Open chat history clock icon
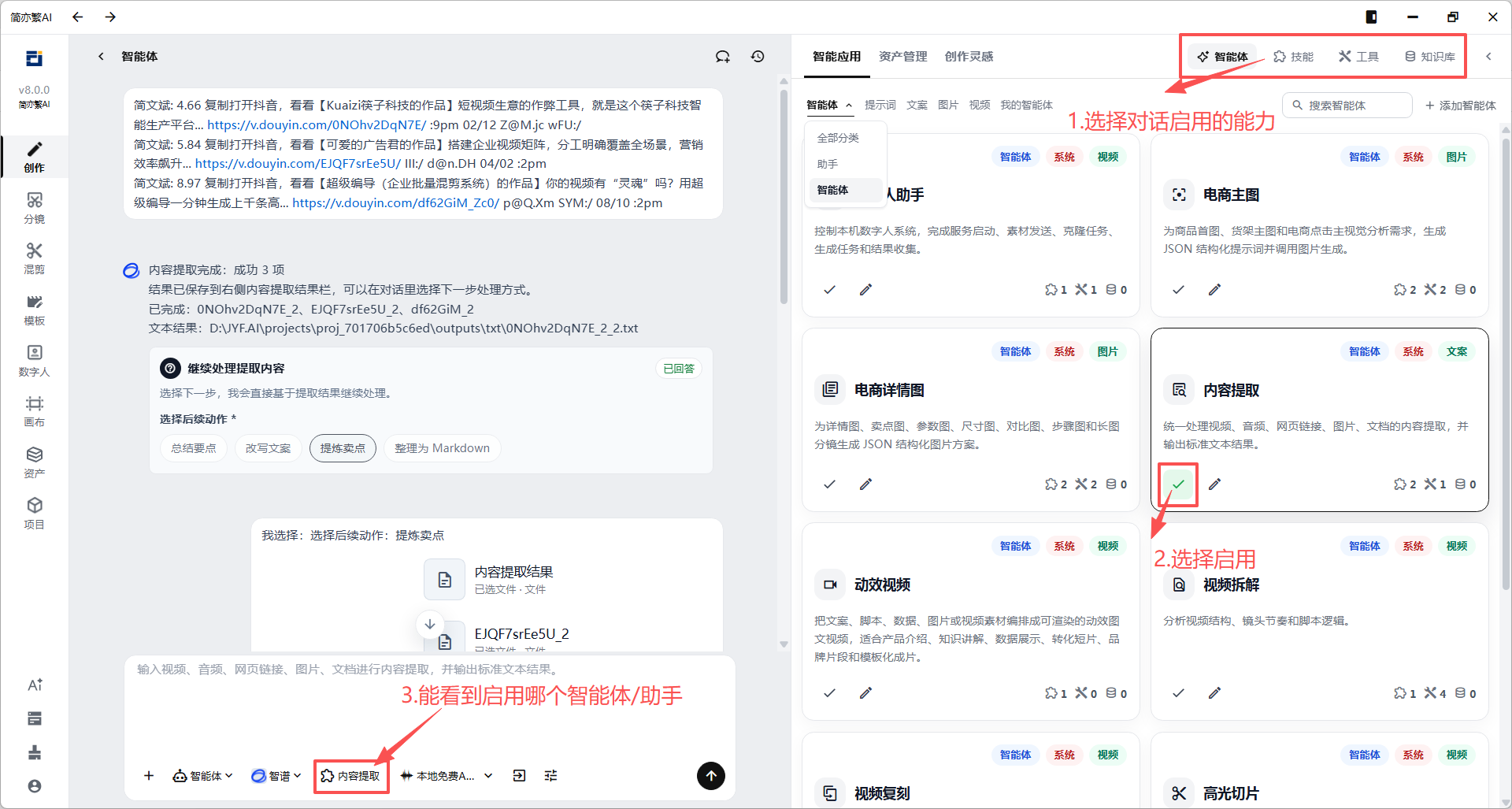The width and height of the screenshot is (1512, 809). click(758, 56)
